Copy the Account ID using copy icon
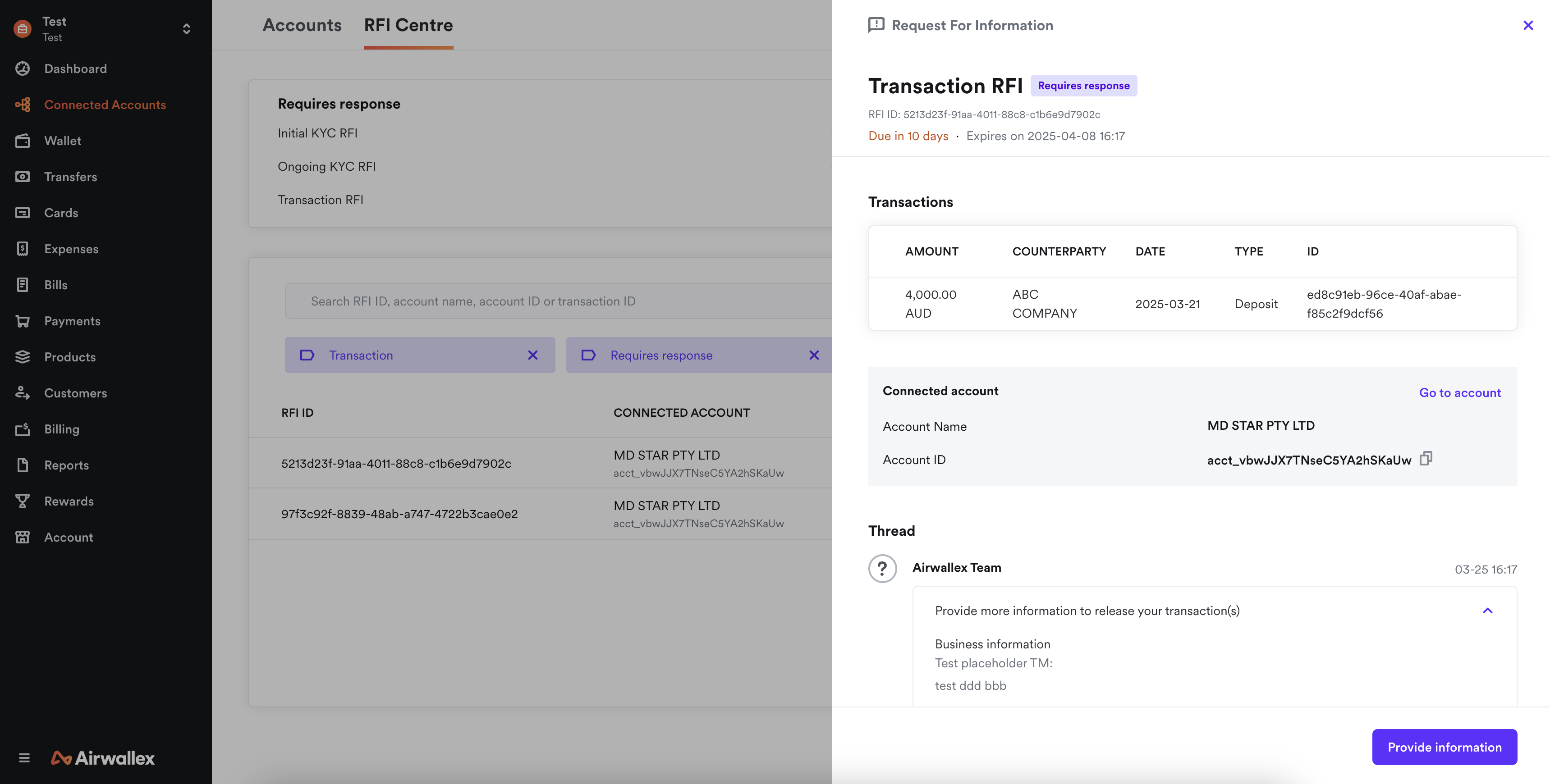The image size is (1550, 784). tap(1426, 459)
